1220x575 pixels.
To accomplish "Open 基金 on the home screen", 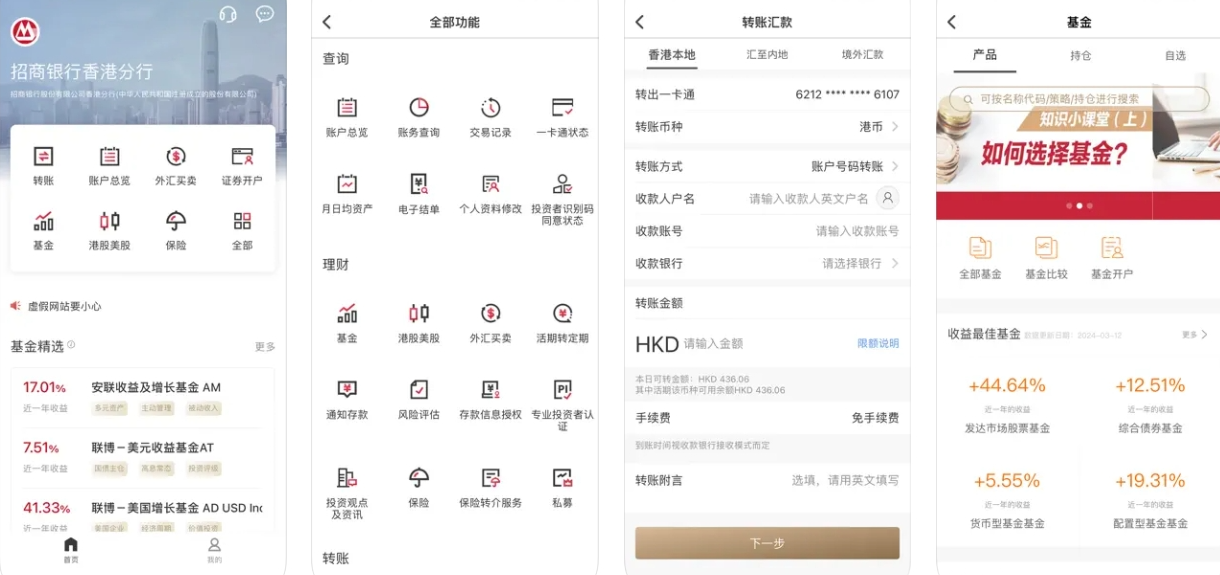I will (43, 231).
